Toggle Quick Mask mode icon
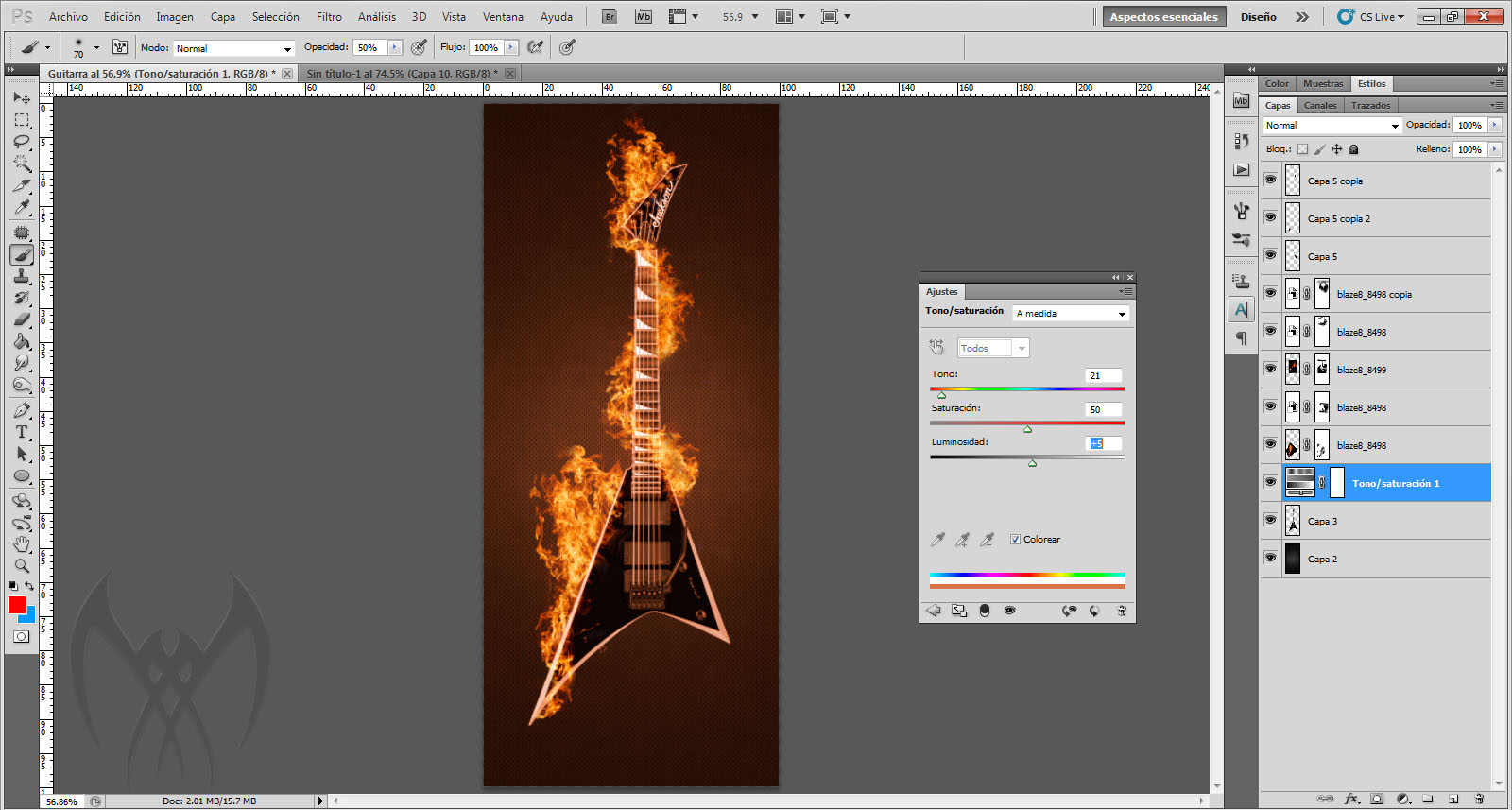Screen dimensions: 1512x810 (21, 636)
